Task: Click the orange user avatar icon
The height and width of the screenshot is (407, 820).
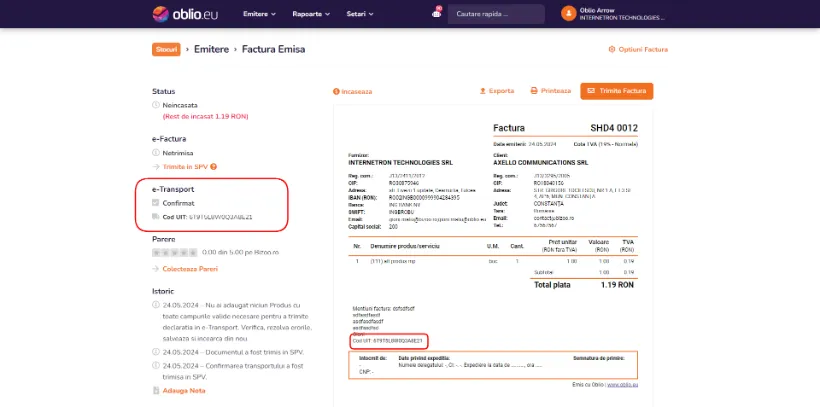Action: click(x=568, y=14)
